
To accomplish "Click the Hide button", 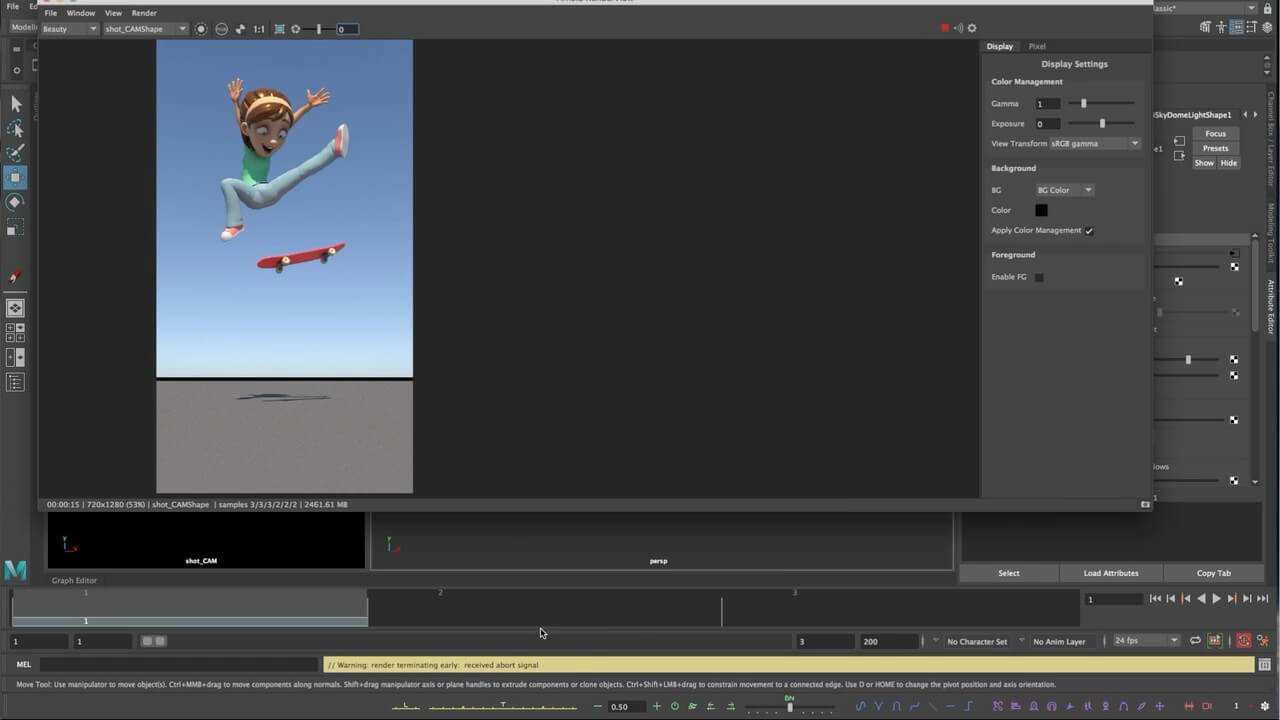I will (1228, 163).
